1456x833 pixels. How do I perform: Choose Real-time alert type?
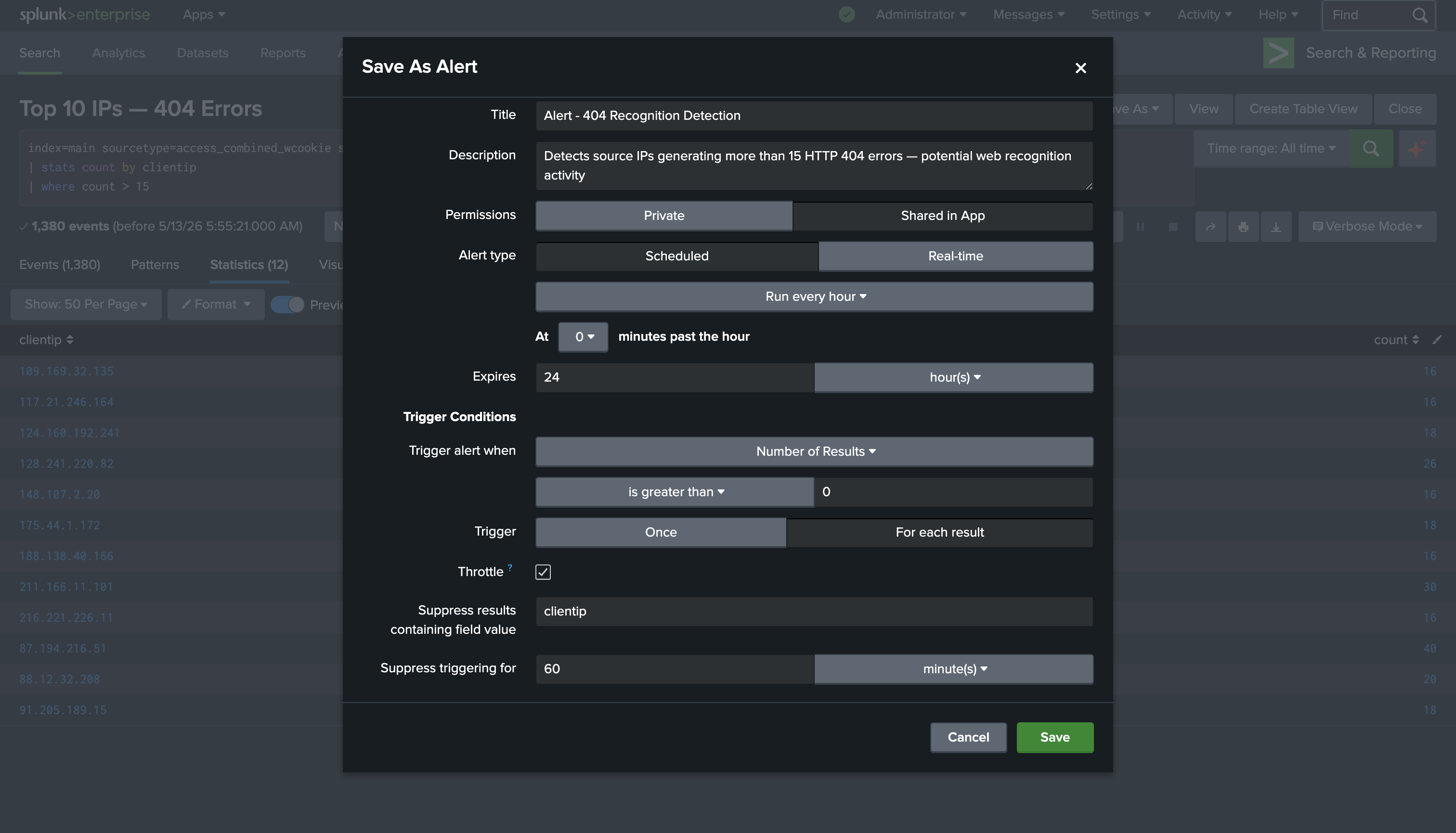coord(955,256)
